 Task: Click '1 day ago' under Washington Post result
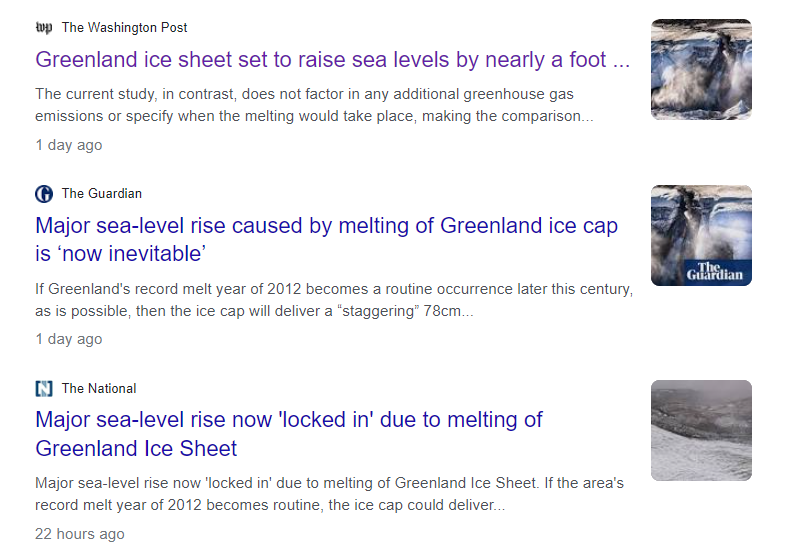point(69,145)
